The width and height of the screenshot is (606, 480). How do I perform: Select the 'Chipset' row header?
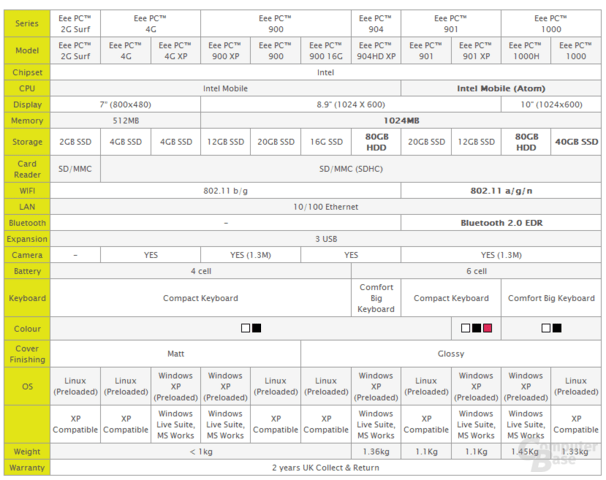[x=27, y=72]
